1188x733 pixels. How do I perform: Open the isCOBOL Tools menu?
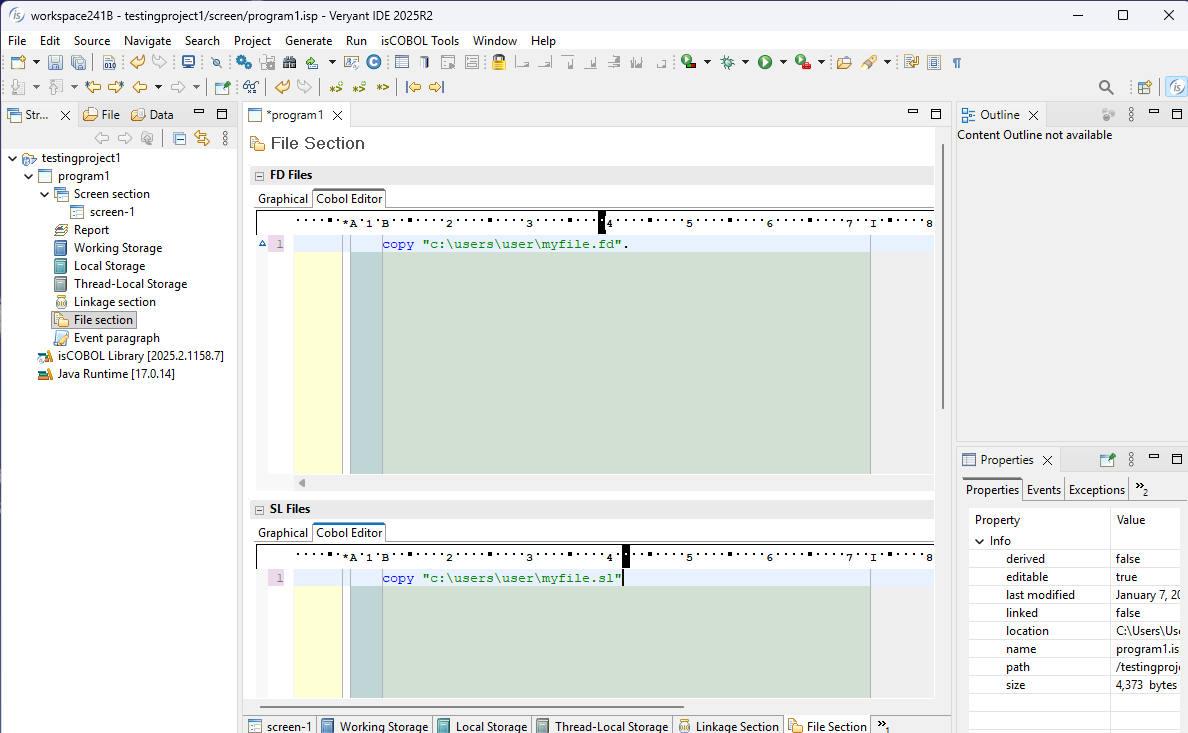[x=419, y=41]
